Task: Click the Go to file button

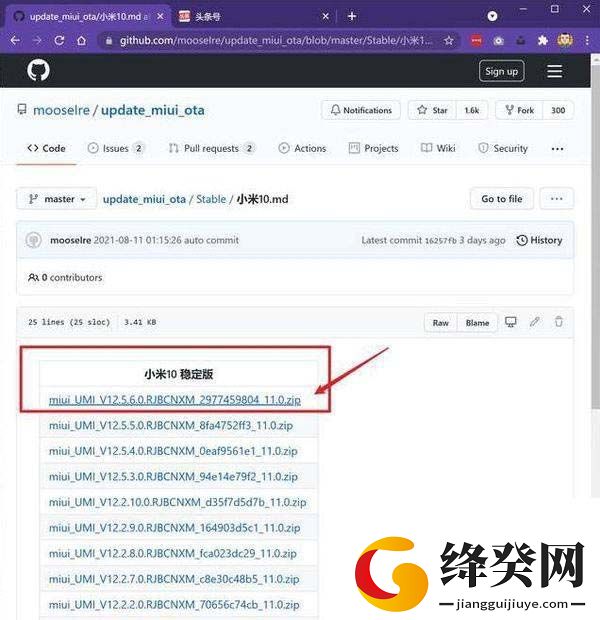Action: click(502, 198)
